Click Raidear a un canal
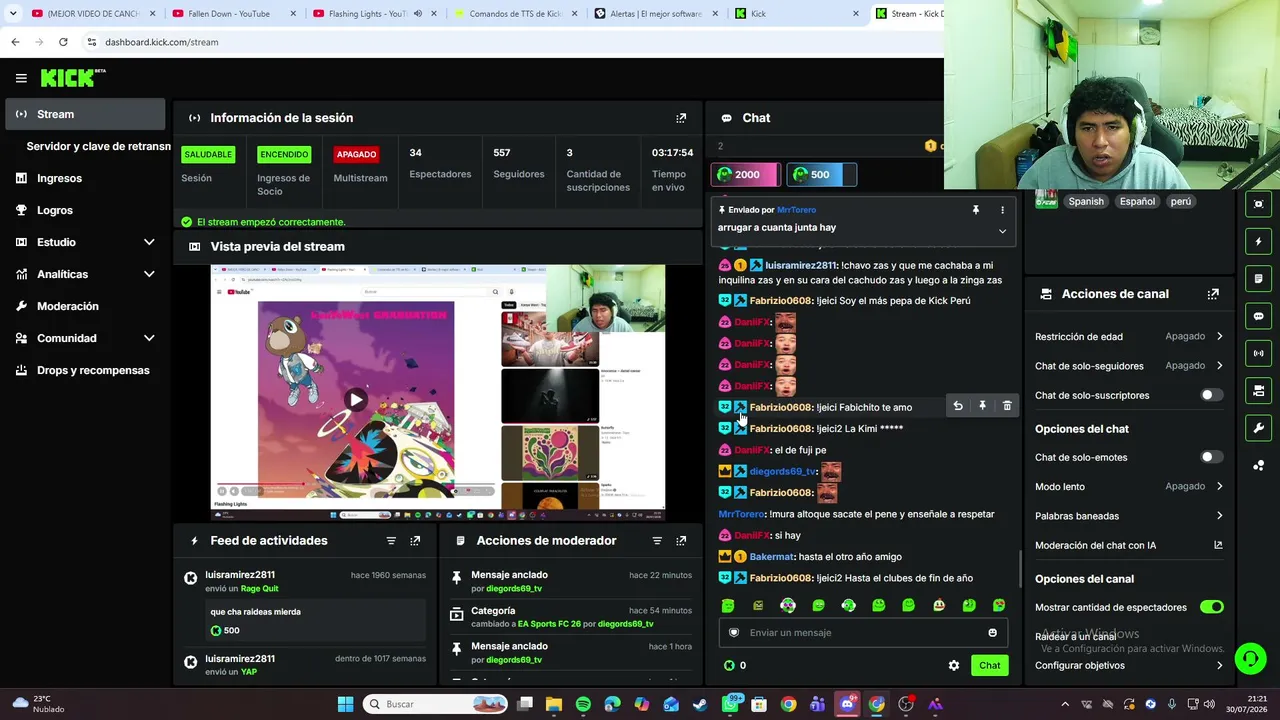Screen dimensions: 1280x720 (x=1075, y=637)
